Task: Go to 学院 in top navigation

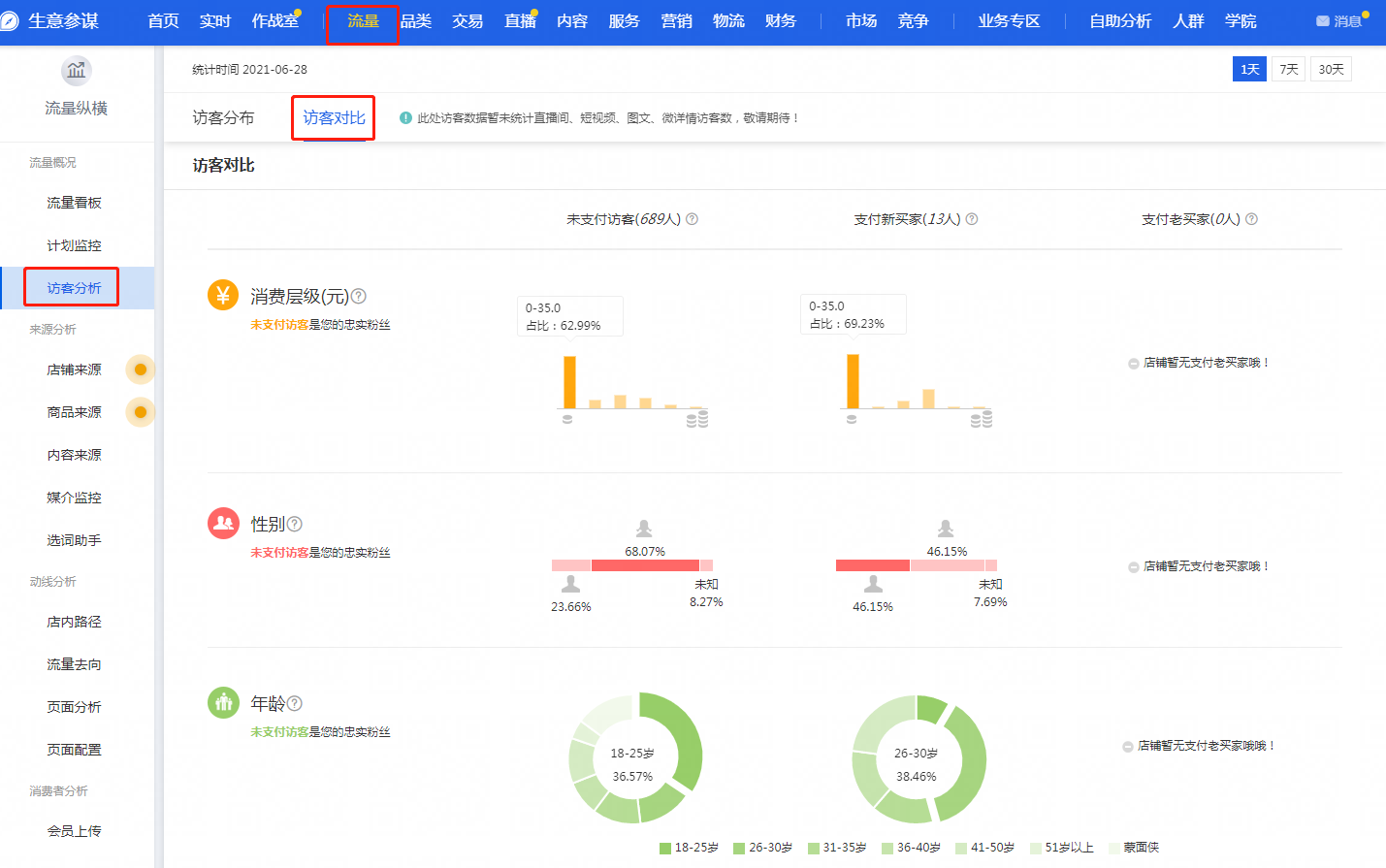Action: coord(1241,20)
